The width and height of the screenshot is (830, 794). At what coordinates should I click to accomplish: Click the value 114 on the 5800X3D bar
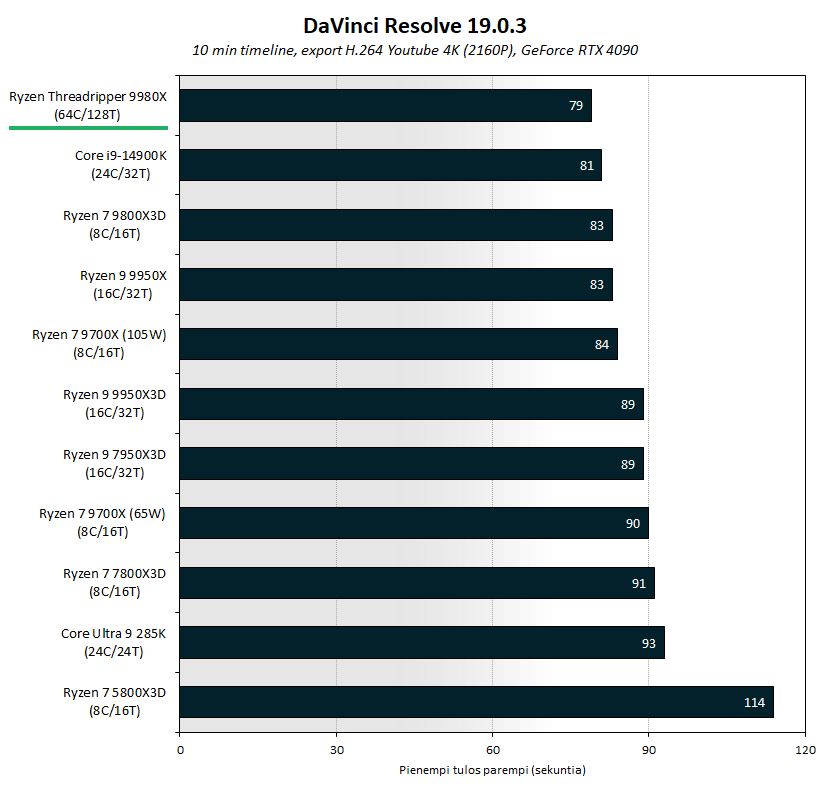coord(754,702)
